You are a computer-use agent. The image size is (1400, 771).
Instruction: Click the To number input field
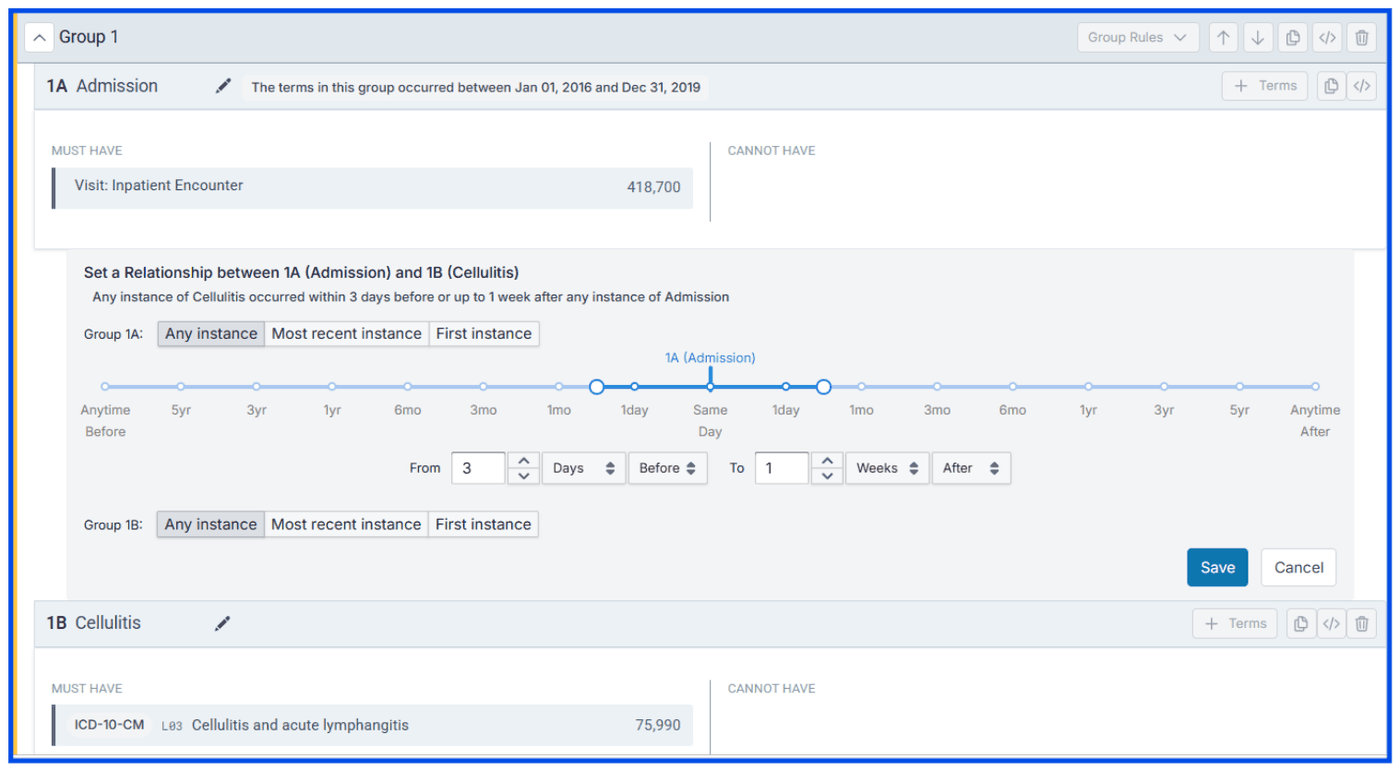point(781,468)
